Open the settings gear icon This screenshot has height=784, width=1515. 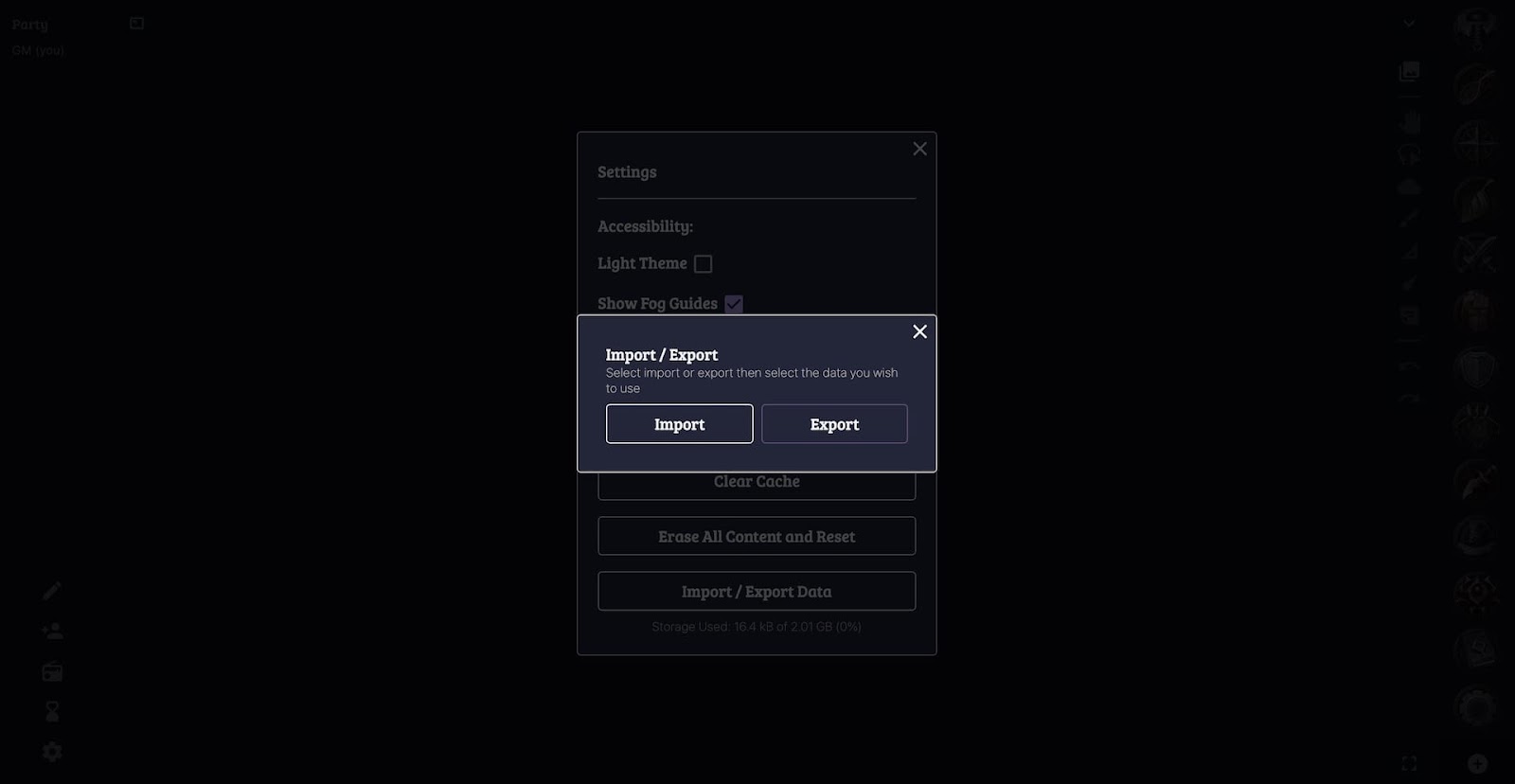(x=52, y=752)
